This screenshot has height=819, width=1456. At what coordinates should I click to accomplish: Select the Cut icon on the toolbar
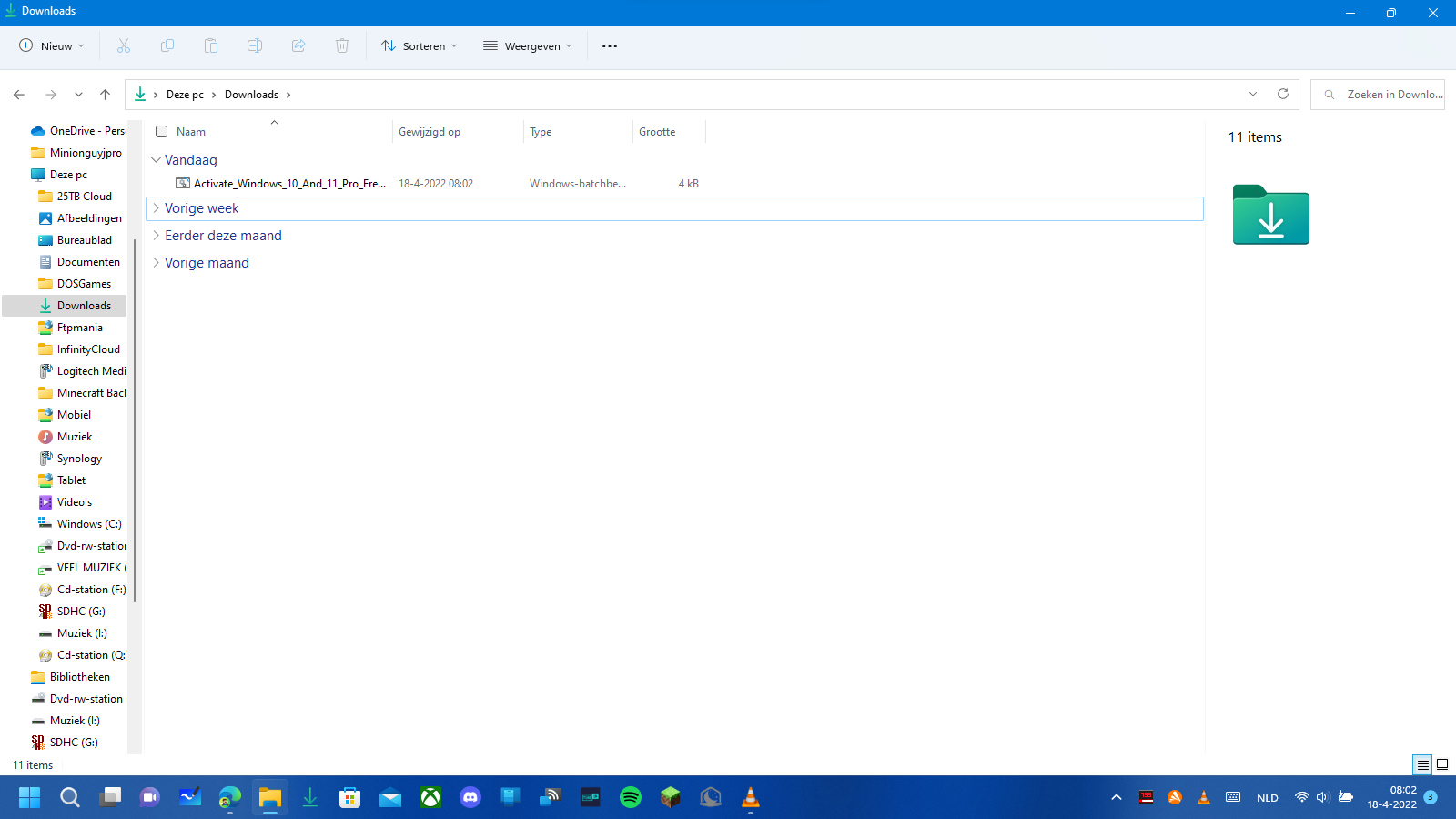point(124,45)
